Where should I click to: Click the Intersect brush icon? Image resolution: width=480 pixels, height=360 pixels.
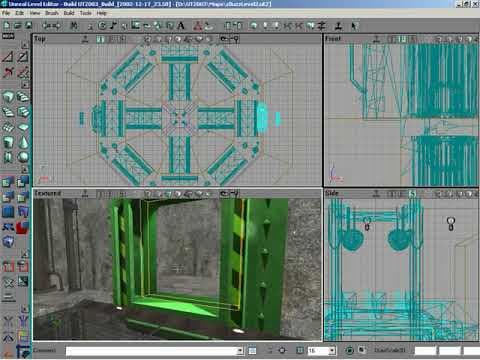[8, 197]
